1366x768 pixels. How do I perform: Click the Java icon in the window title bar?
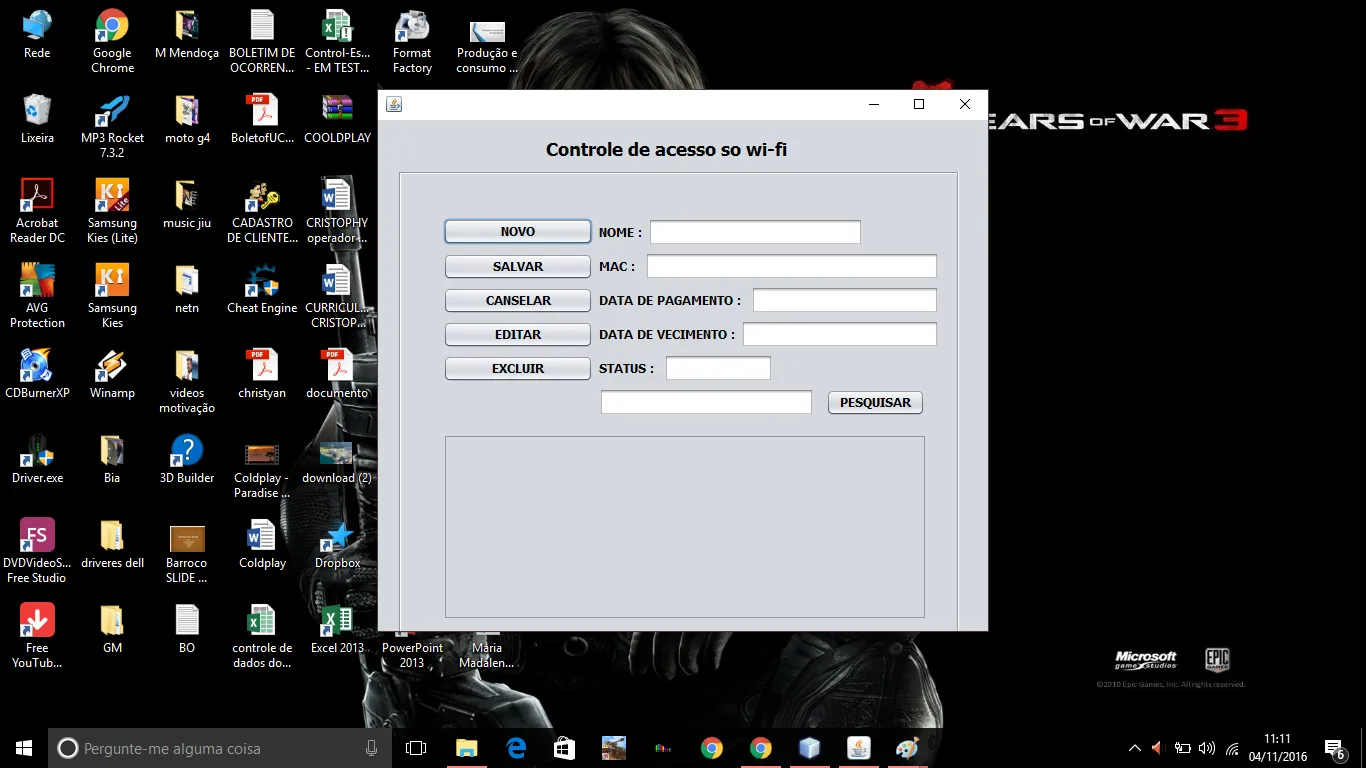394,104
